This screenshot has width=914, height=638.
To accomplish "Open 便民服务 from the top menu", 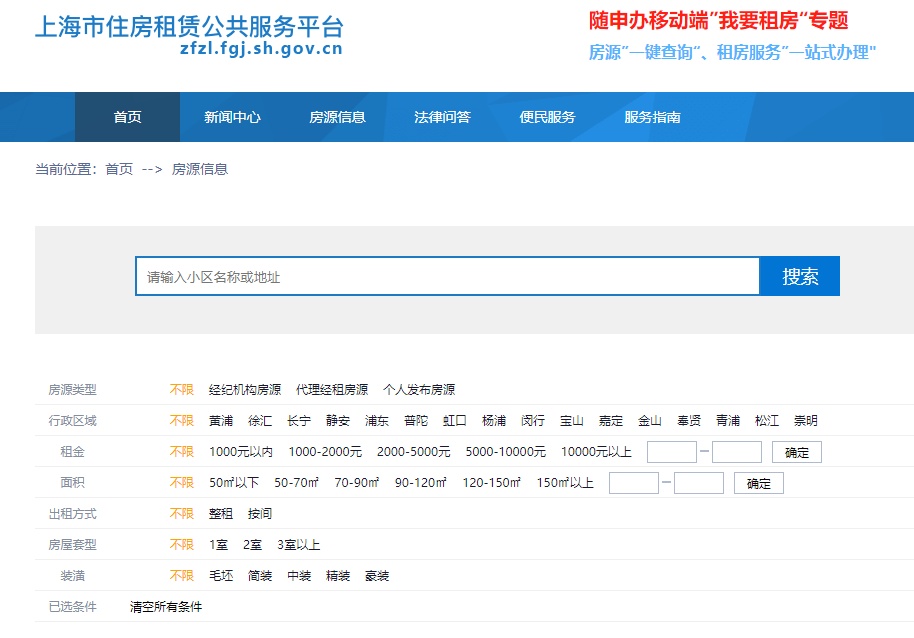I will click(547, 117).
